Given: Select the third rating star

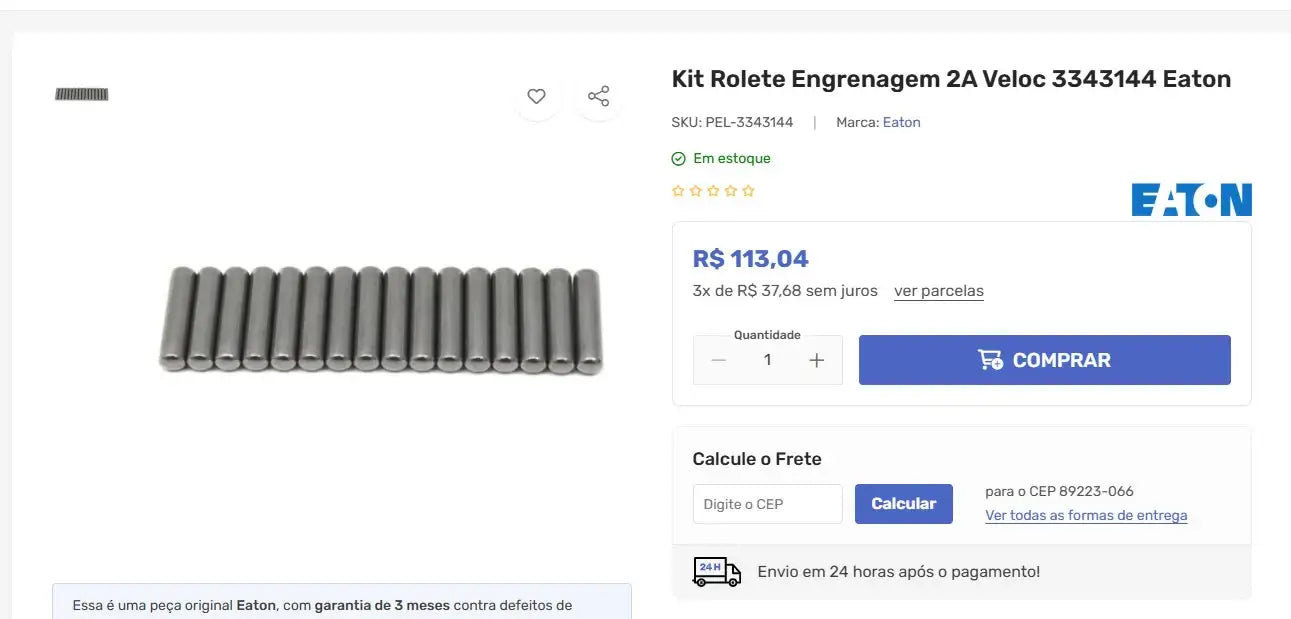Looking at the screenshot, I should pos(714,190).
